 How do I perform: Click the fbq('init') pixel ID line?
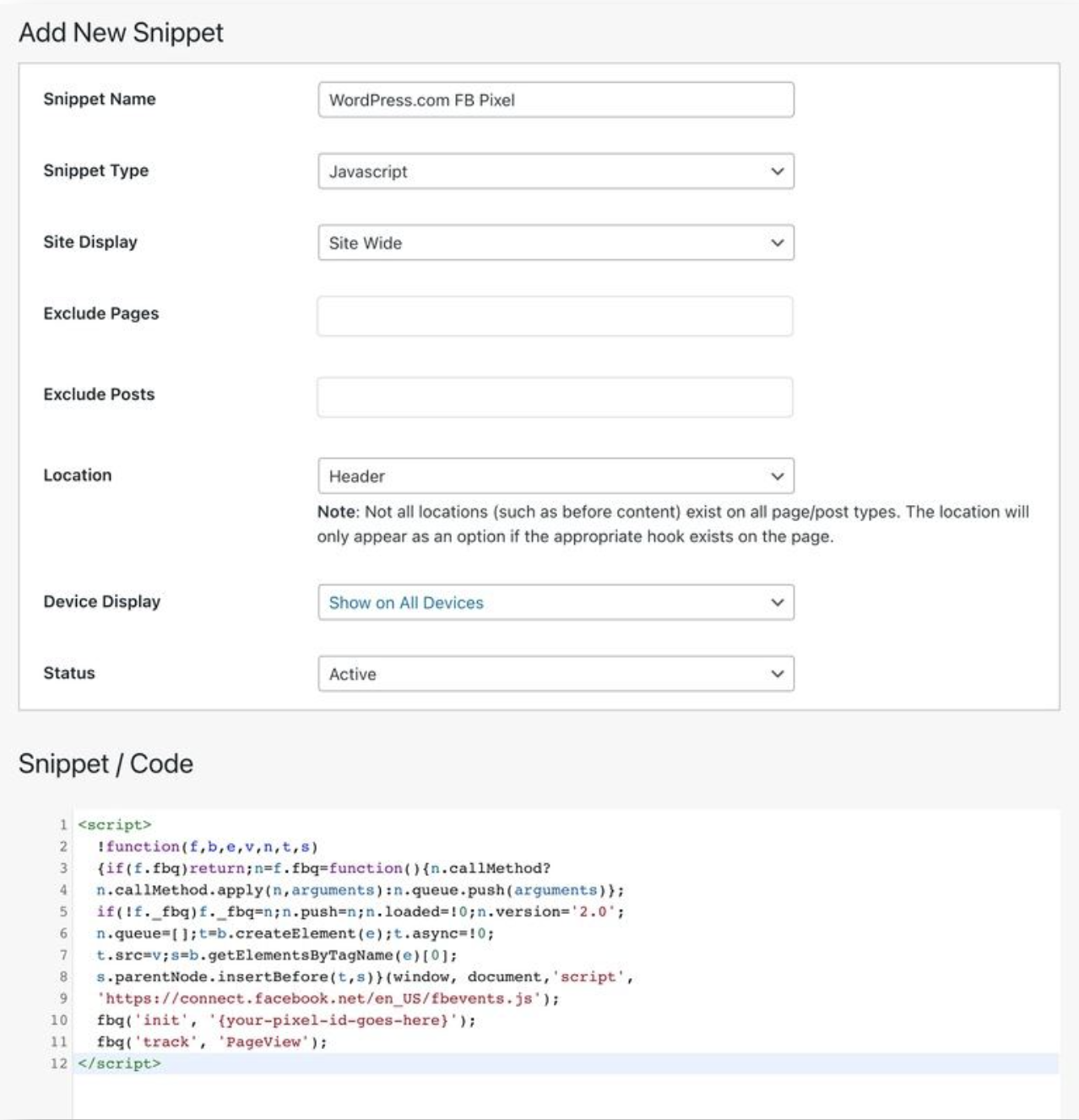pyautogui.click(x=286, y=1020)
